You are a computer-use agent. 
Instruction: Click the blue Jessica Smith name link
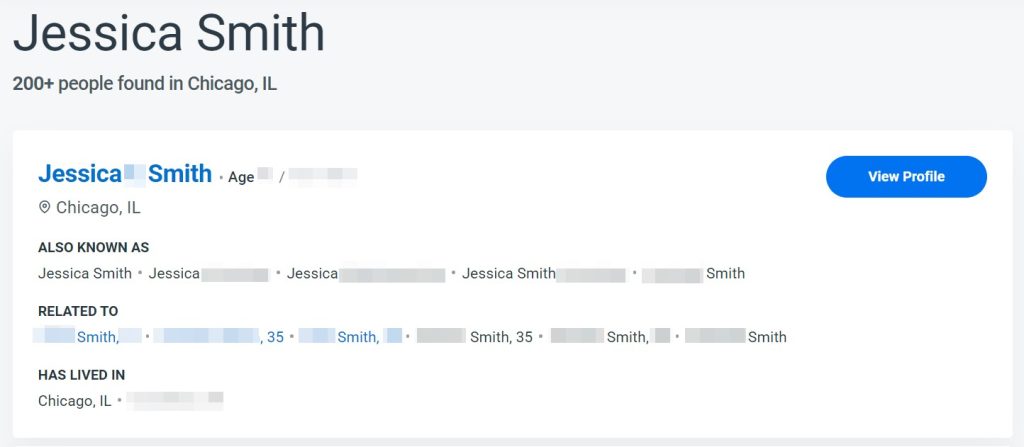pos(125,174)
